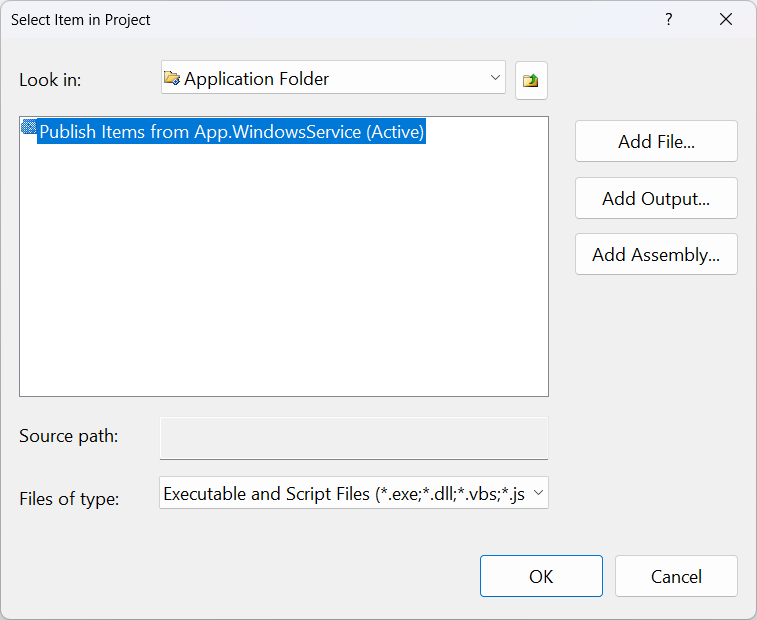Click the "Look in:" label
This screenshot has height=620, width=757.
pyautogui.click(x=50, y=80)
